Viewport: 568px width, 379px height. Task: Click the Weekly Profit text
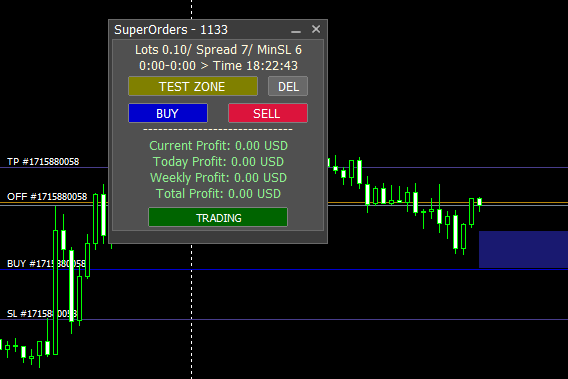[218, 178]
